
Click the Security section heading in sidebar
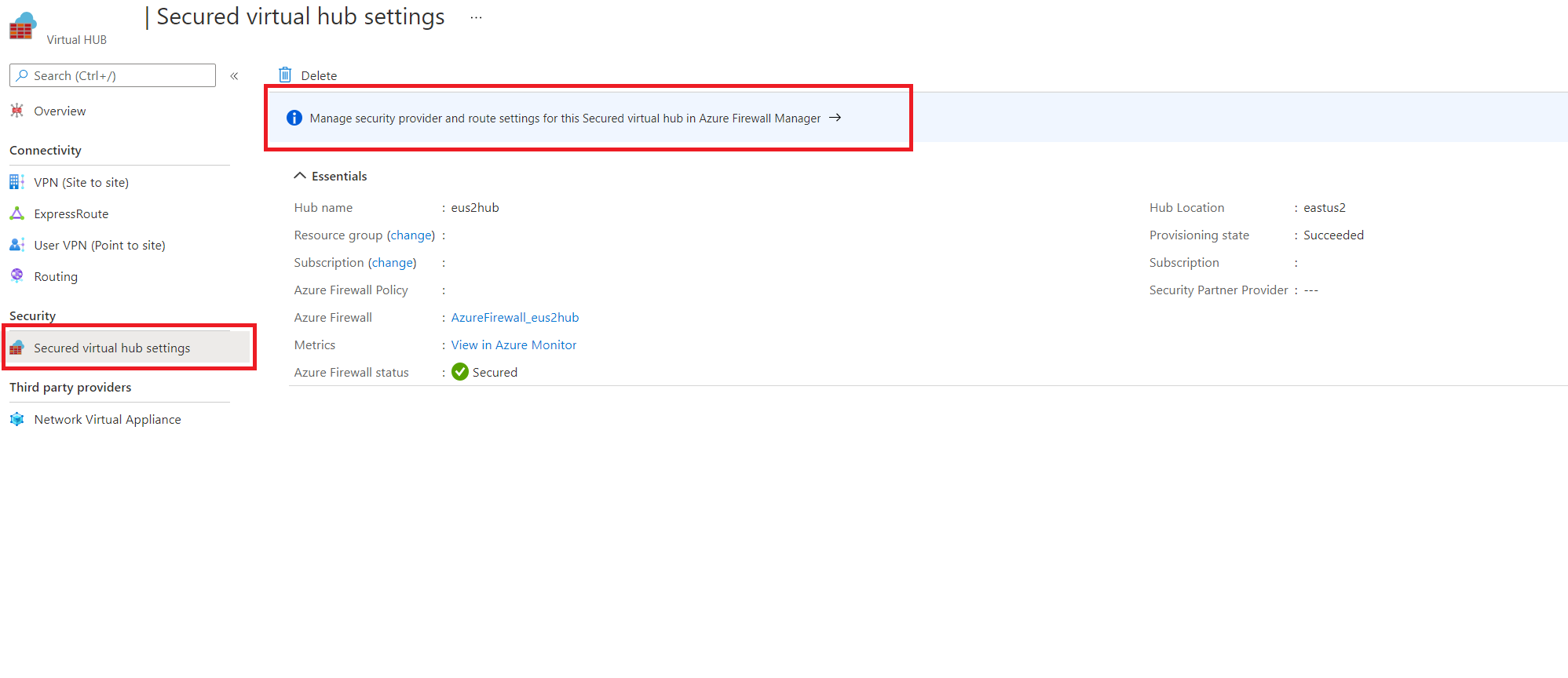coord(32,316)
